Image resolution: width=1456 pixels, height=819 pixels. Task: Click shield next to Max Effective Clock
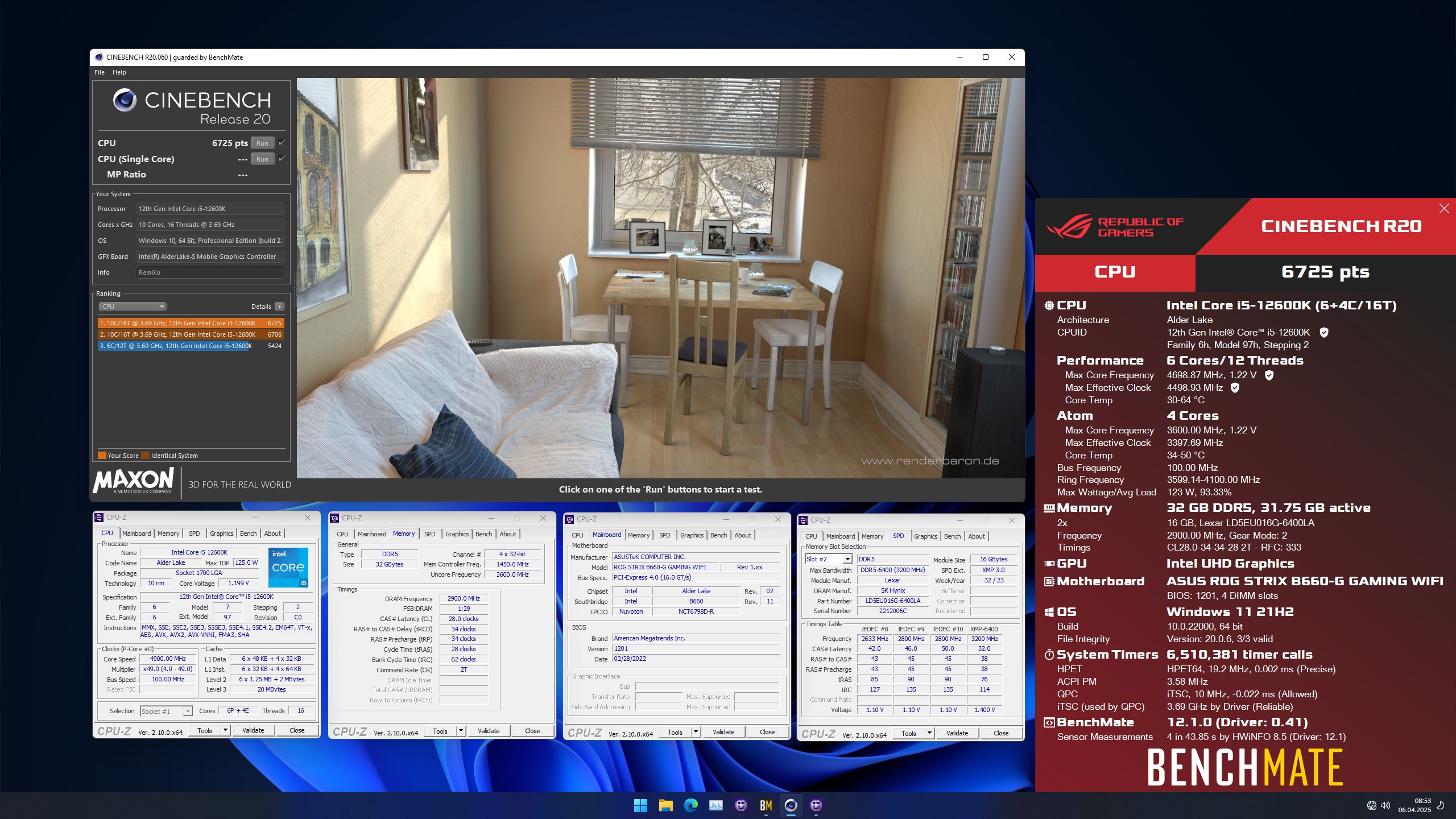pos(1235,388)
